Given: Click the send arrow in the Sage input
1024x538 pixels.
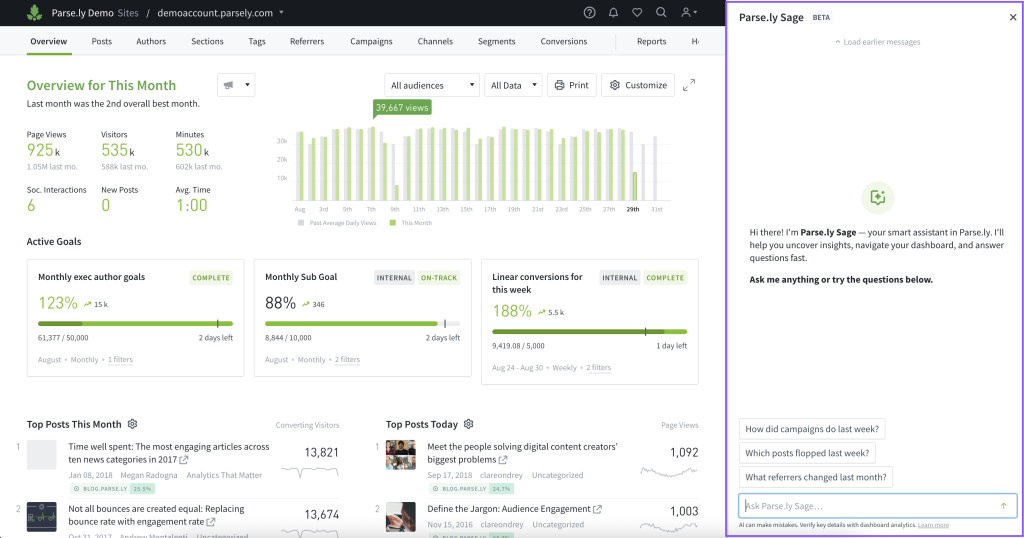Looking at the screenshot, I should coord(1003,506).
